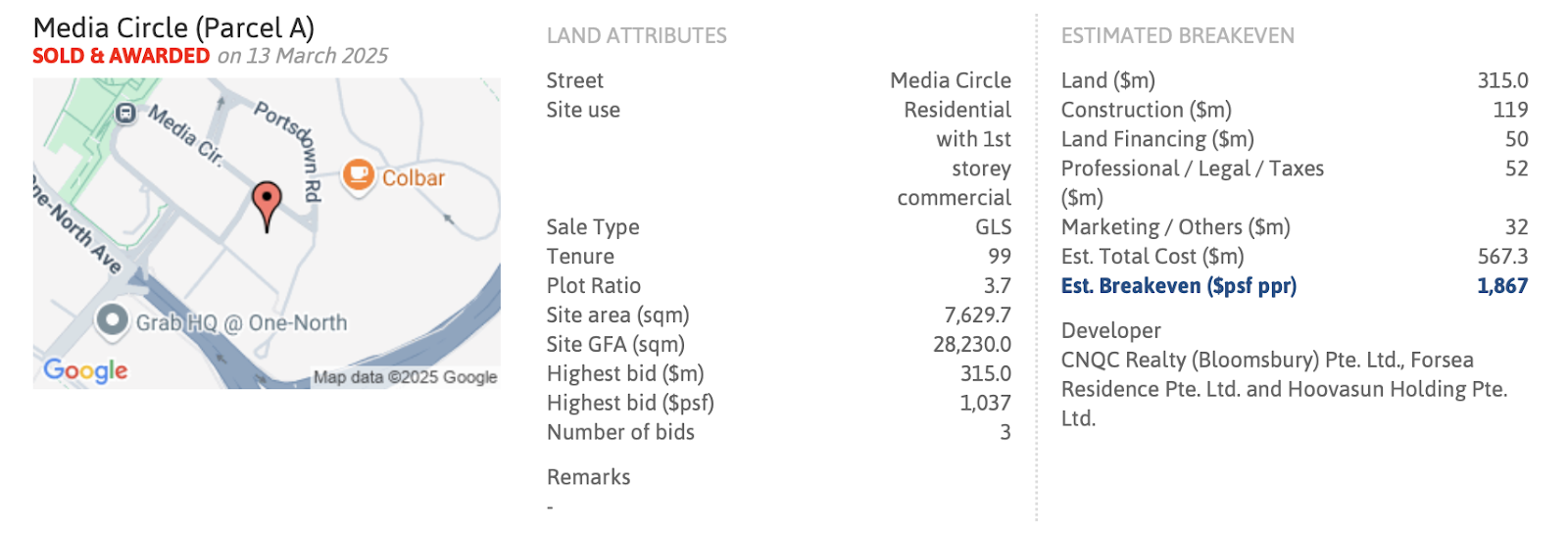Image resolution: width=1568 pixels, height=534 pixels.
Task: Select the Est. Total Cost value 567.3
Action: pyautogui.click(x=1503, y=257)
